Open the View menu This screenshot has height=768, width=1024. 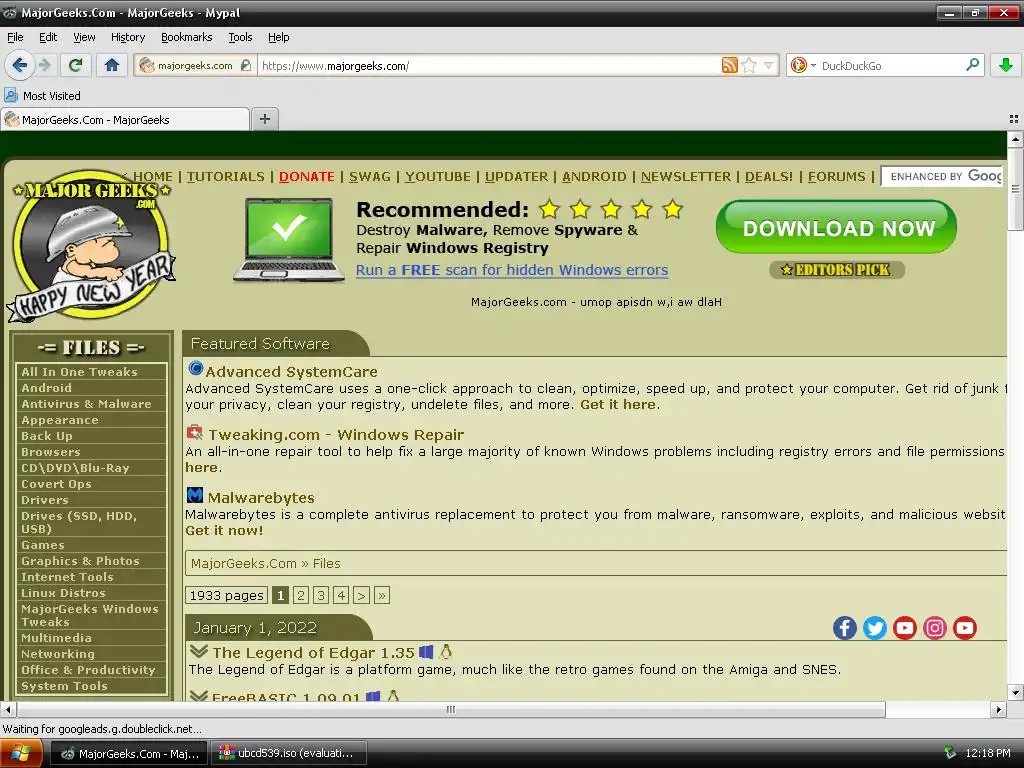[x=84, y=37]
